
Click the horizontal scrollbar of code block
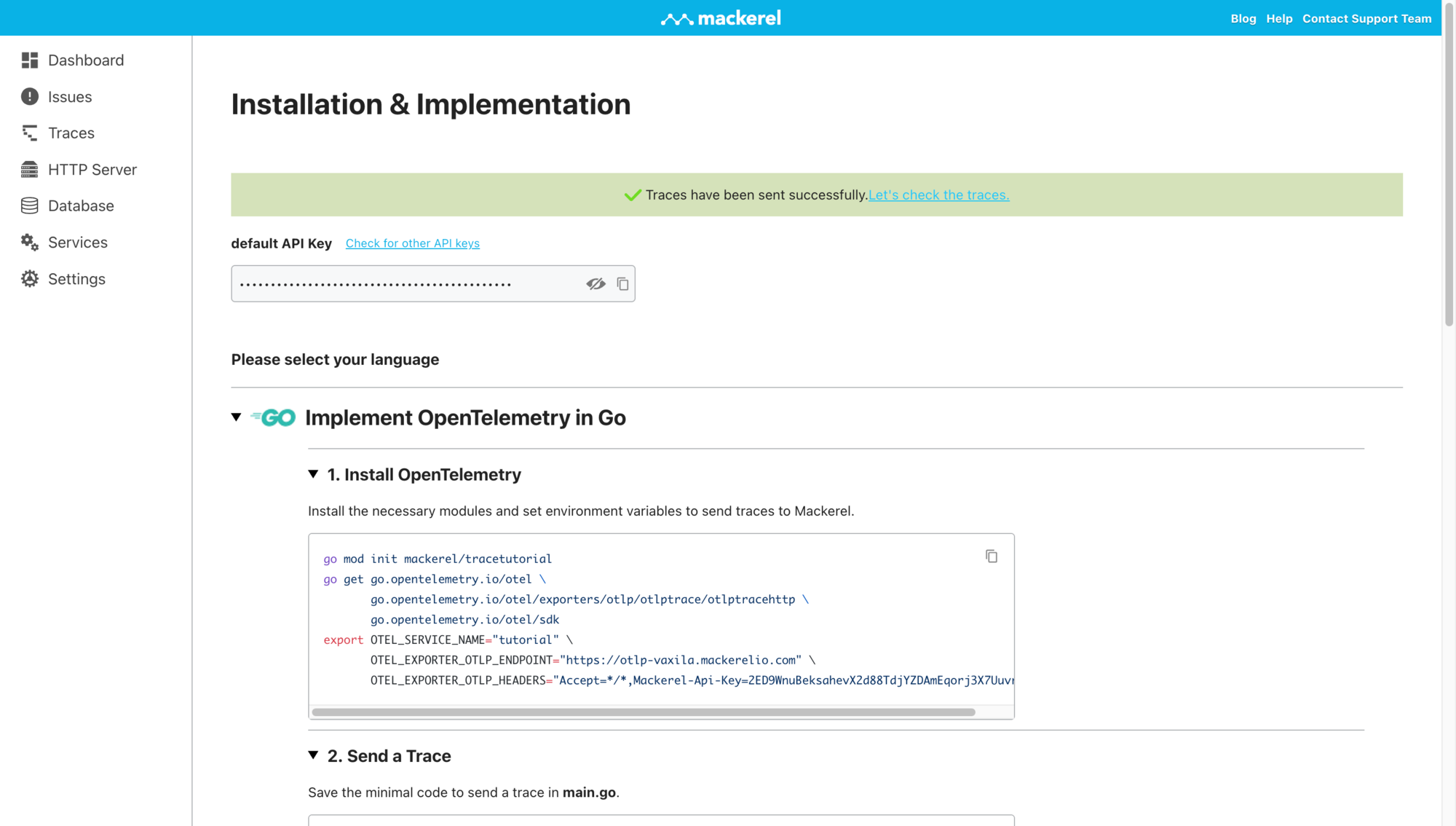(644, 712)
